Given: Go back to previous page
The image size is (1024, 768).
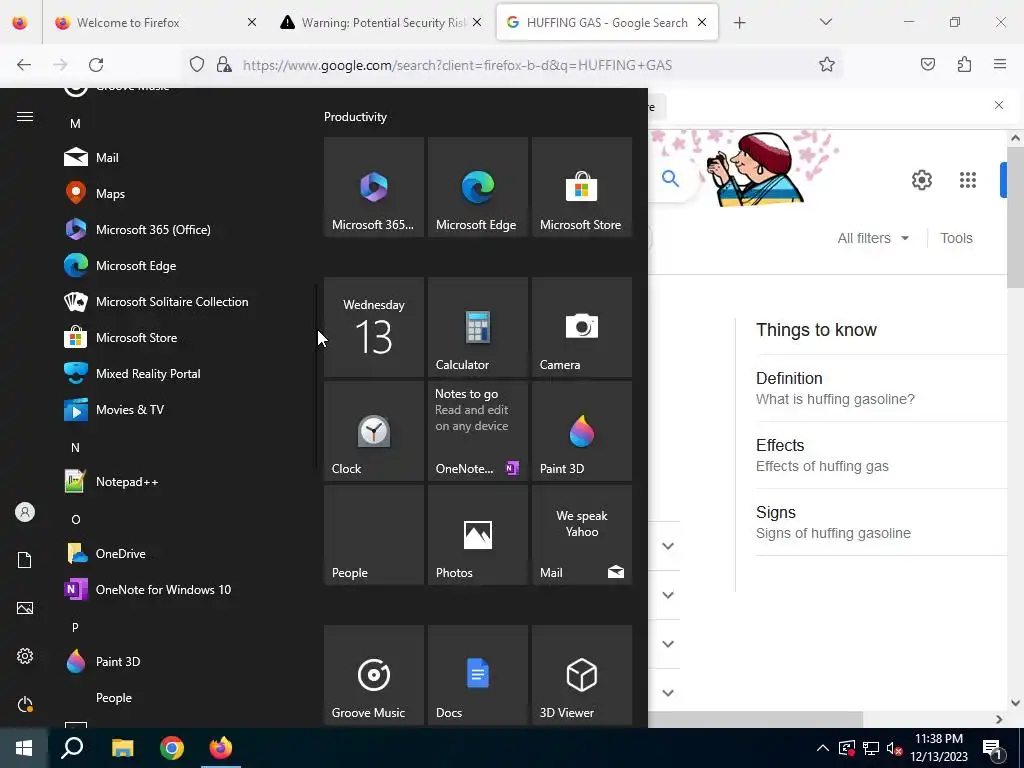Looking at the screenshot, I should (24, 65).
